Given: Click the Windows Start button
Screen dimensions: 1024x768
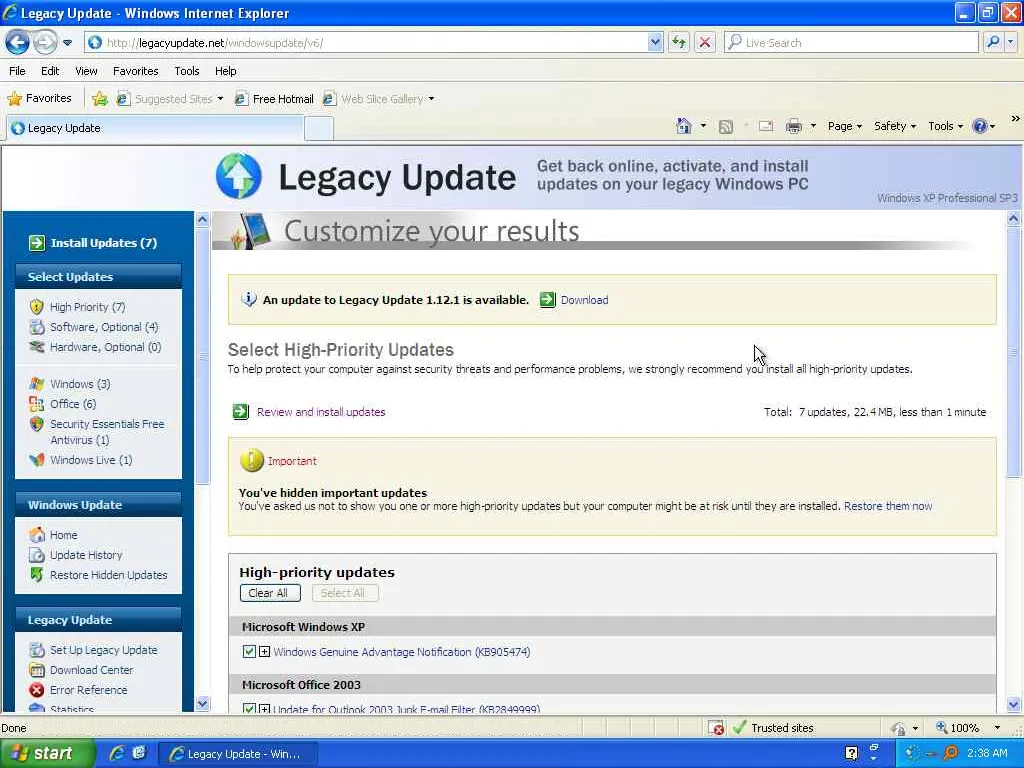Looking at the screenshot, I should point(48,754).
